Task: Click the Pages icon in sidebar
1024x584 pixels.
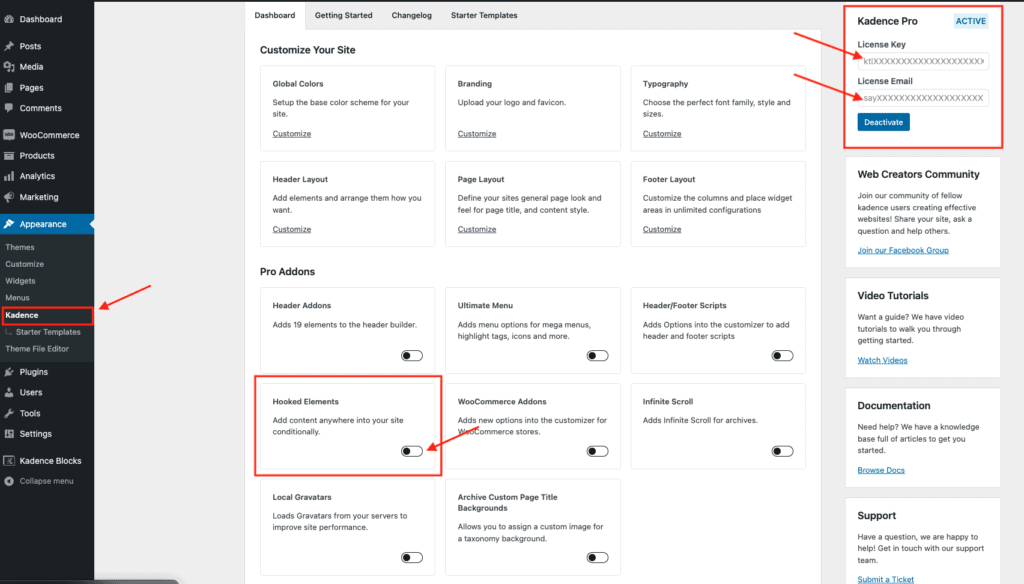Action: (x=9, y=88)
